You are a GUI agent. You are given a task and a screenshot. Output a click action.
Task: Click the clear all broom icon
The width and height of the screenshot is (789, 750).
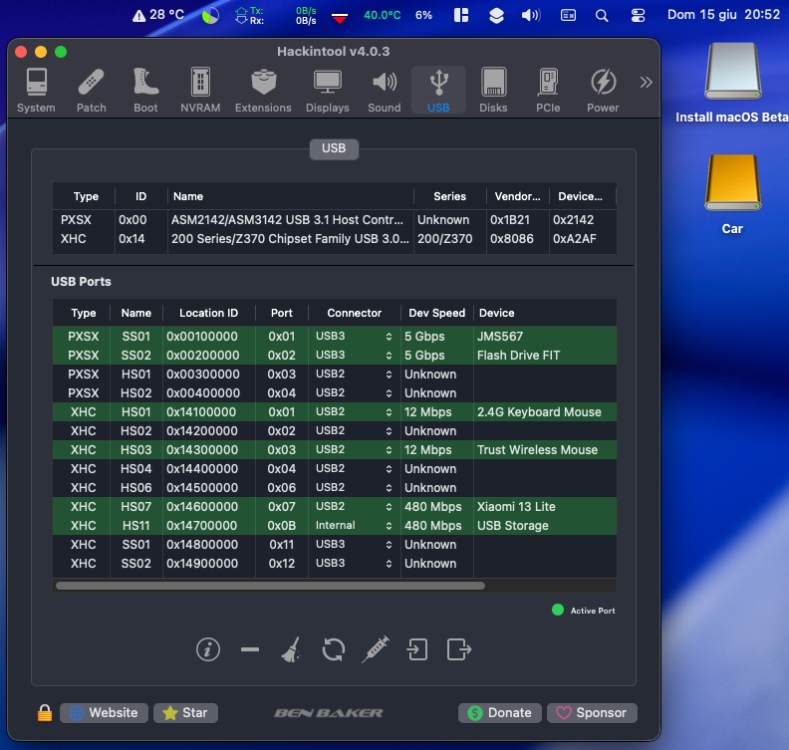[291, 649]
